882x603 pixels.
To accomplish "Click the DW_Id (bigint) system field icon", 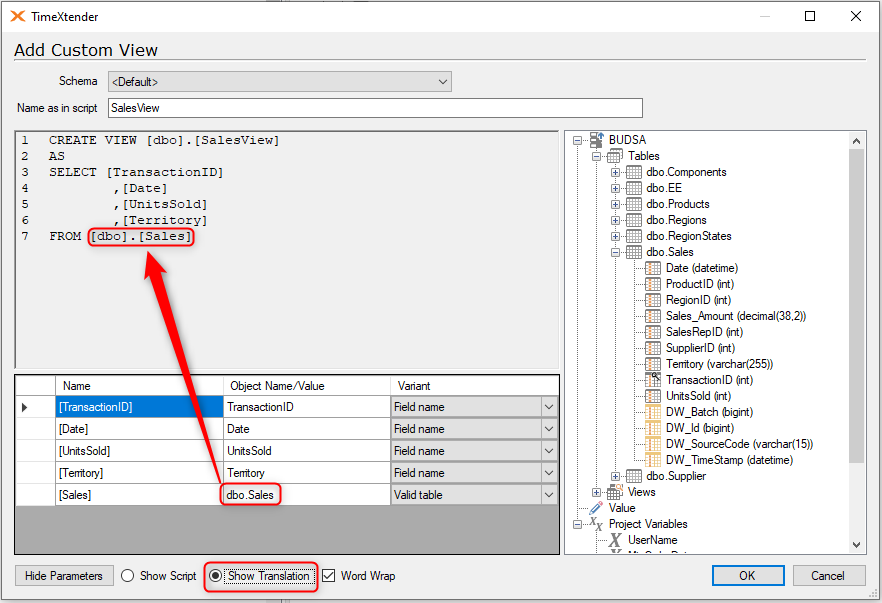I will click(653, 428).
